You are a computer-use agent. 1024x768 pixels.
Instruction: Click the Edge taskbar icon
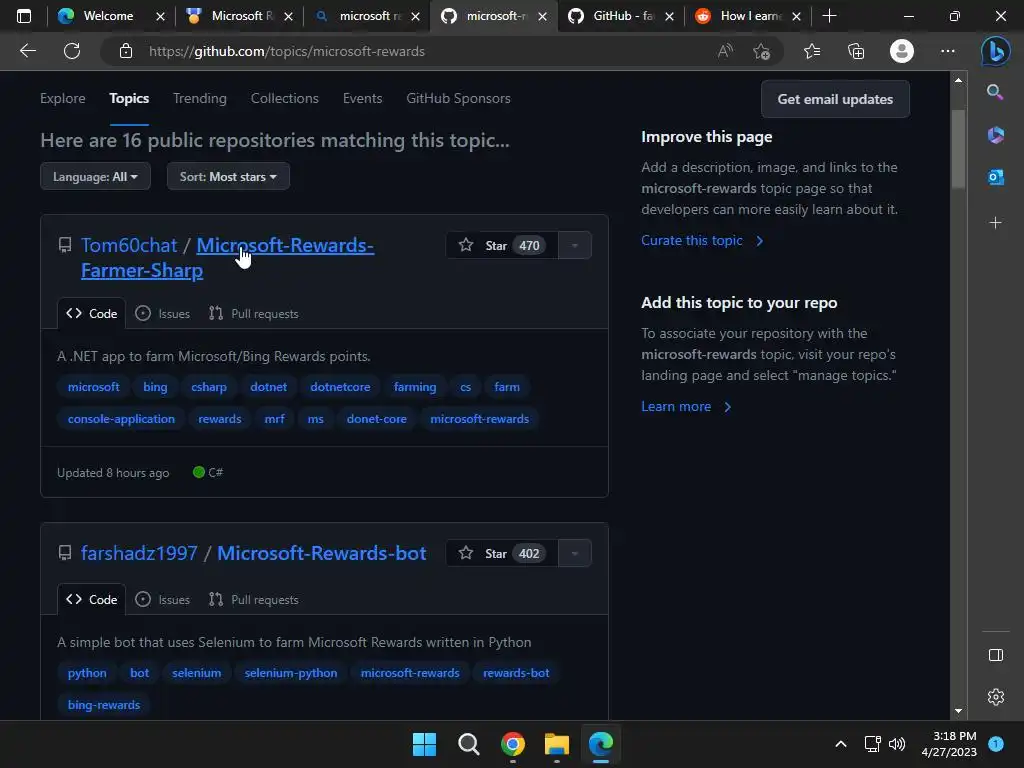(601, 744)
